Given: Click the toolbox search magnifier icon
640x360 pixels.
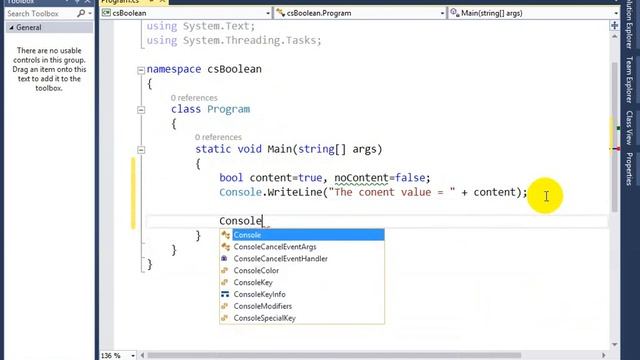Looking at the screenshot, I should coord(81,13).
